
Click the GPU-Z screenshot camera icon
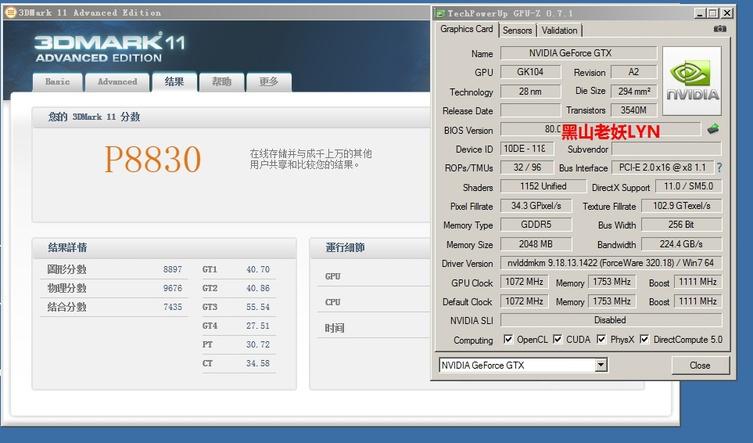tap(719, 29)
